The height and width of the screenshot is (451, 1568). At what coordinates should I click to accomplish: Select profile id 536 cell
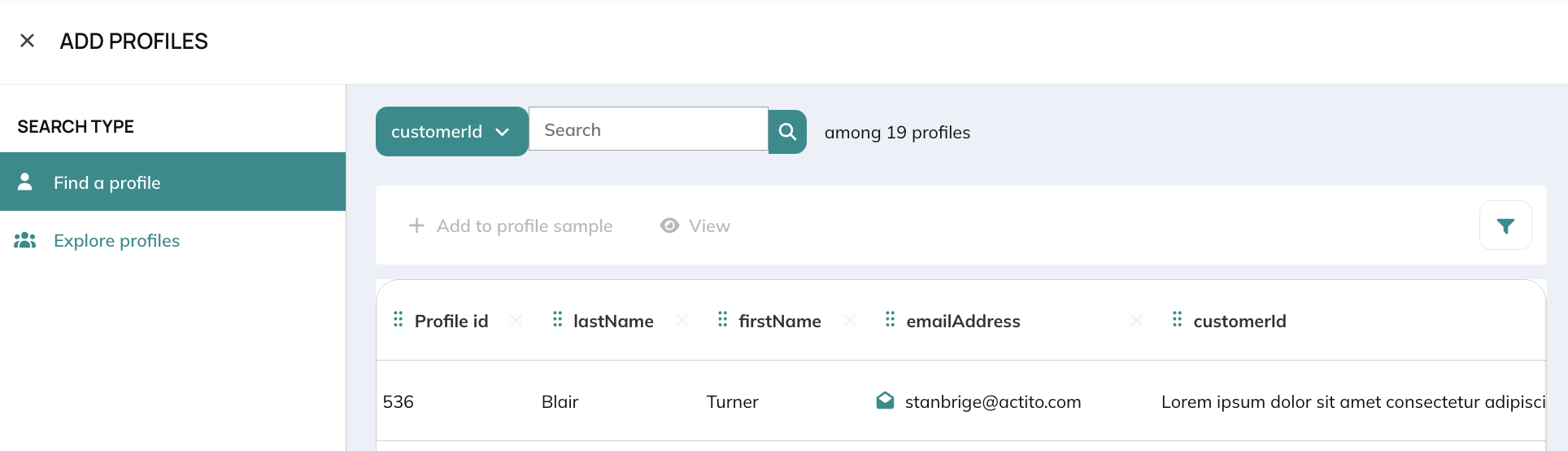399,401
